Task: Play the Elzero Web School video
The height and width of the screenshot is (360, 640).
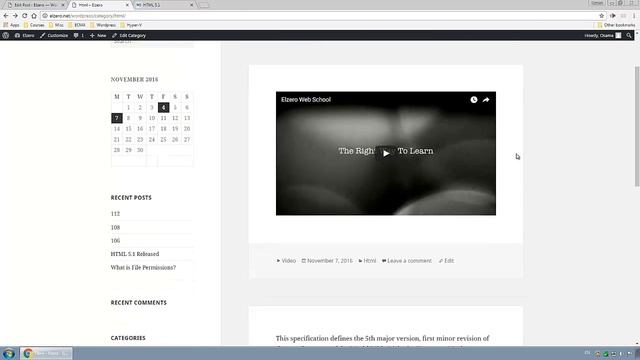Action: click(x=386, y=153)
